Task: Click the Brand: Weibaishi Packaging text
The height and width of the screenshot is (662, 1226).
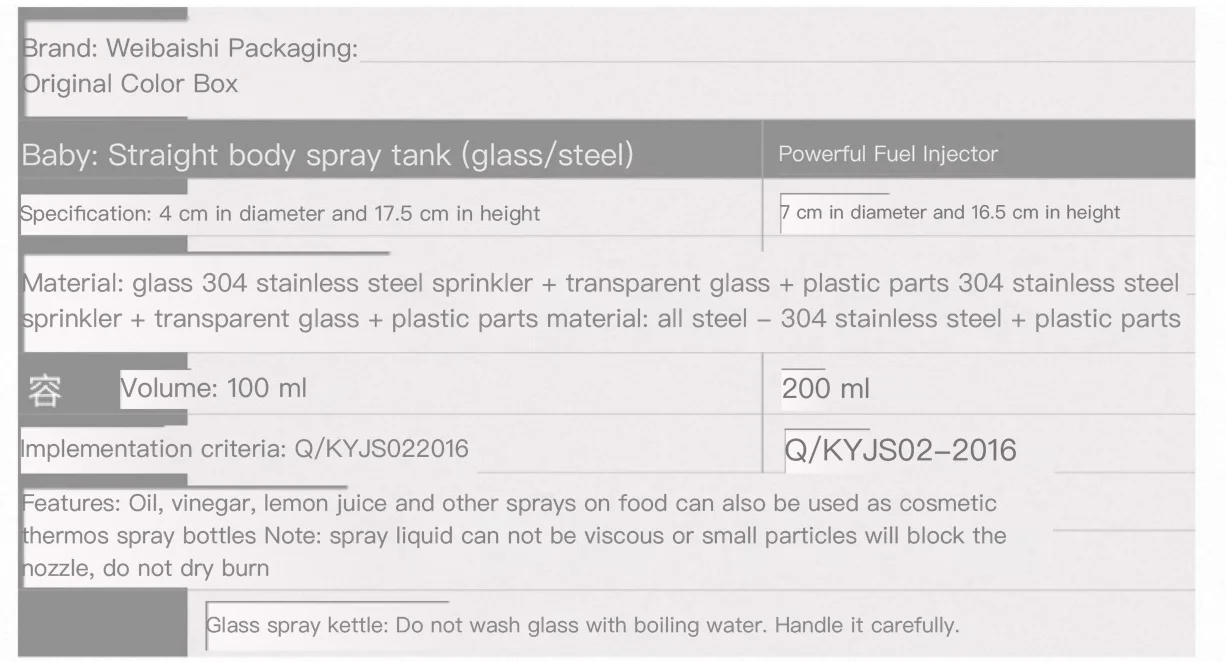Action: pos(190,48)
